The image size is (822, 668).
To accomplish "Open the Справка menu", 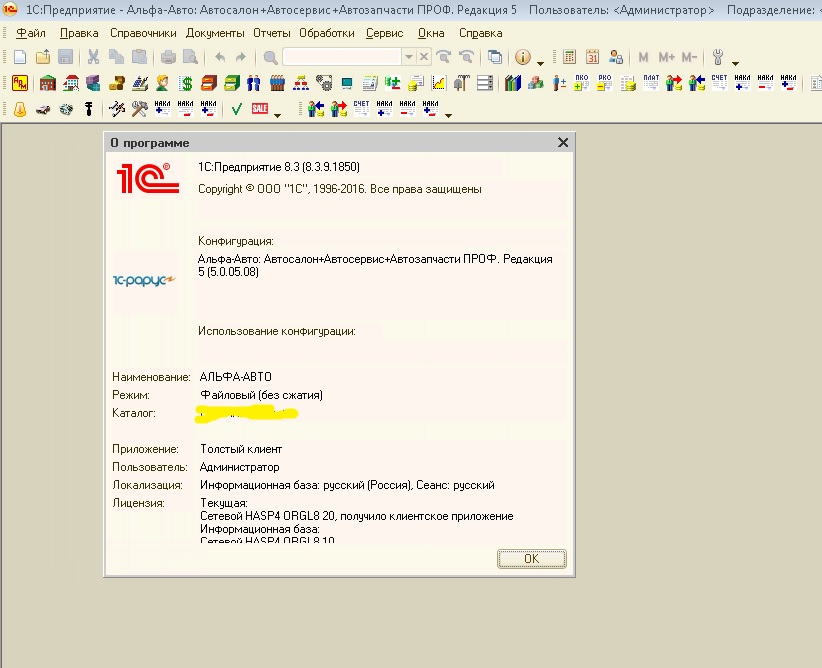I will (481, 33).
